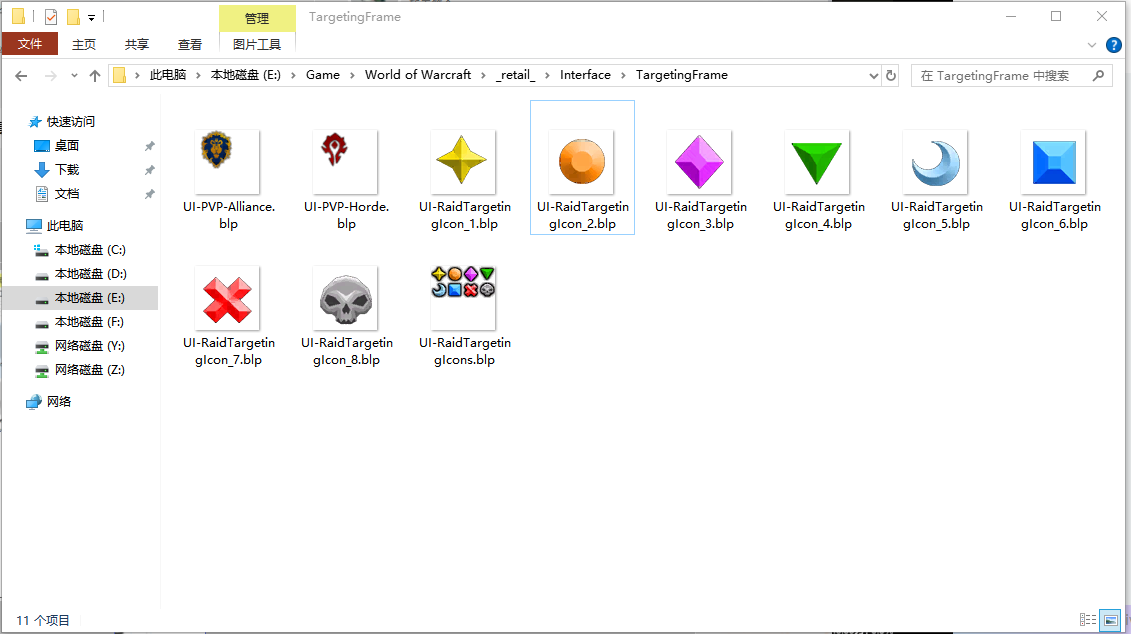The height and width of the screenshot is (634, 1131).
Task: Expand the chevron after Interface in path
Action: click(623, 75)
